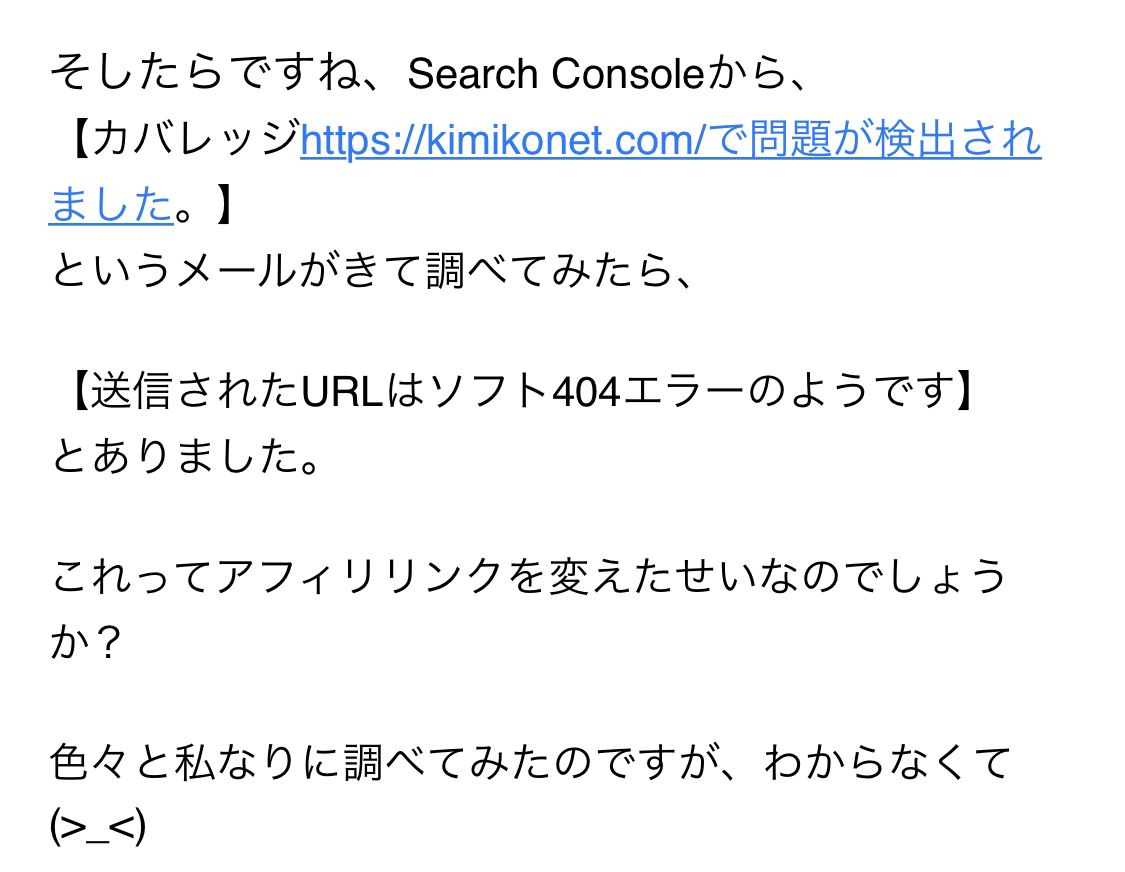Click '送信された' in the bracketed error text
Viewport: 1125px width, 872px height.
pyautogui.click(x=195, y=392)
